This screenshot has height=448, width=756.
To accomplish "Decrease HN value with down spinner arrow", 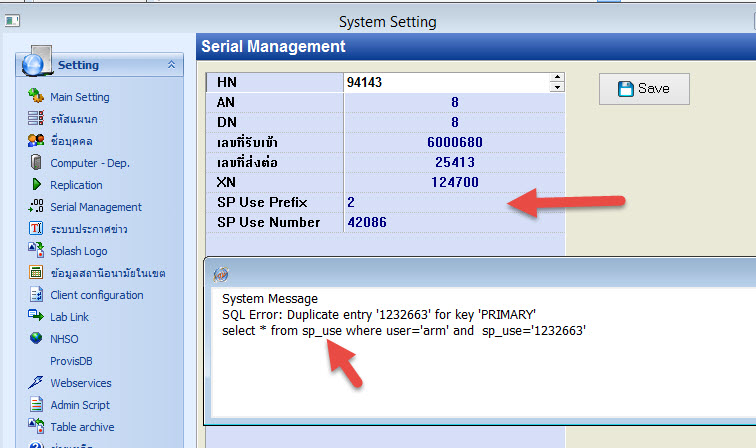I will click(x=556, y=87).
